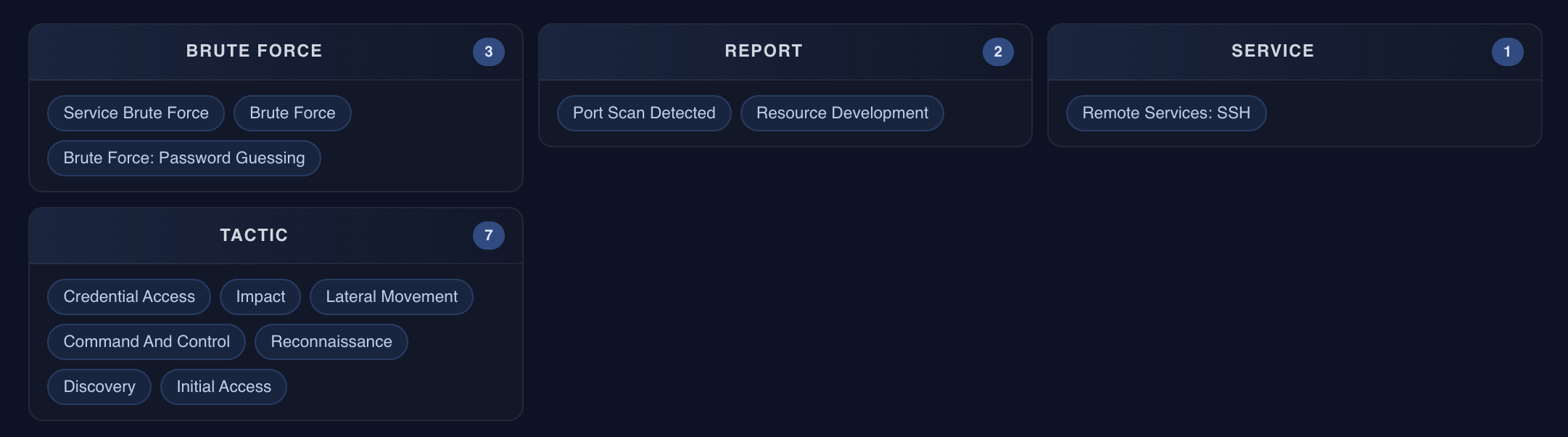This screenshot has width=1568, height=437.
Task: Click the SERVICE card header title
Action: pos(1273,51)
